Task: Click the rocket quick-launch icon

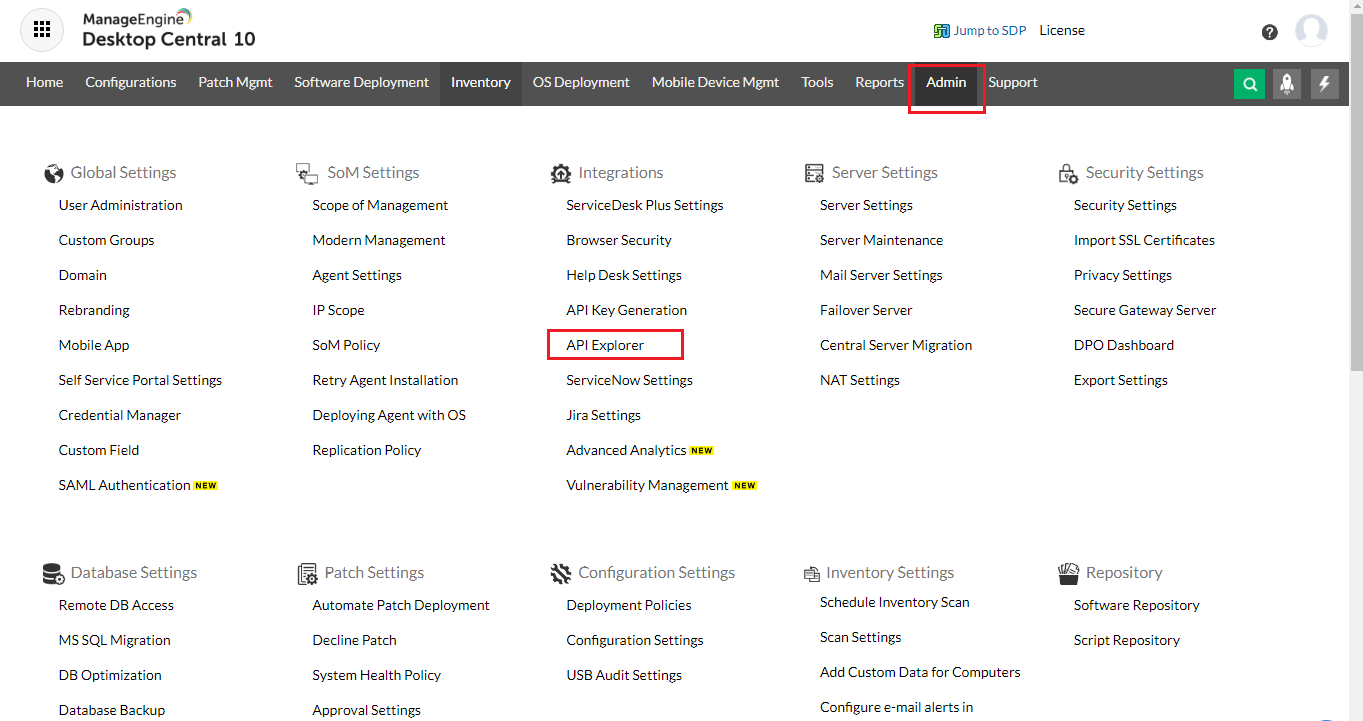Action: click(x=1287, y=84)
